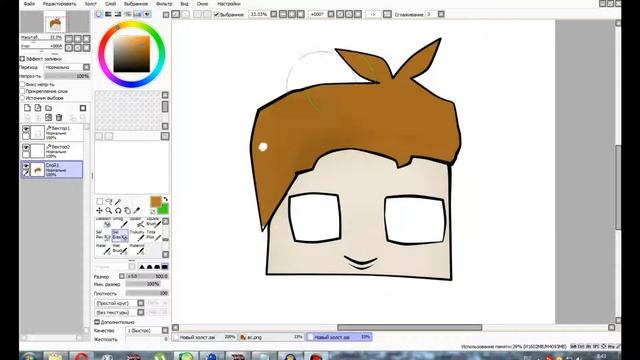Open the 'Файл' menu
This screenshot has width=640, height=360.
(29, 4)
